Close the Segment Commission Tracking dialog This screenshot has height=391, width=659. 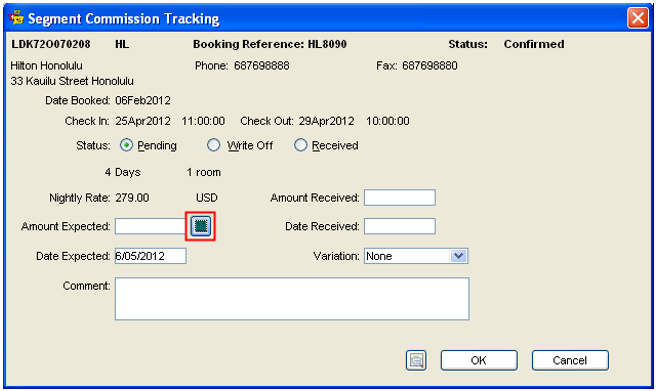[638, 18]
